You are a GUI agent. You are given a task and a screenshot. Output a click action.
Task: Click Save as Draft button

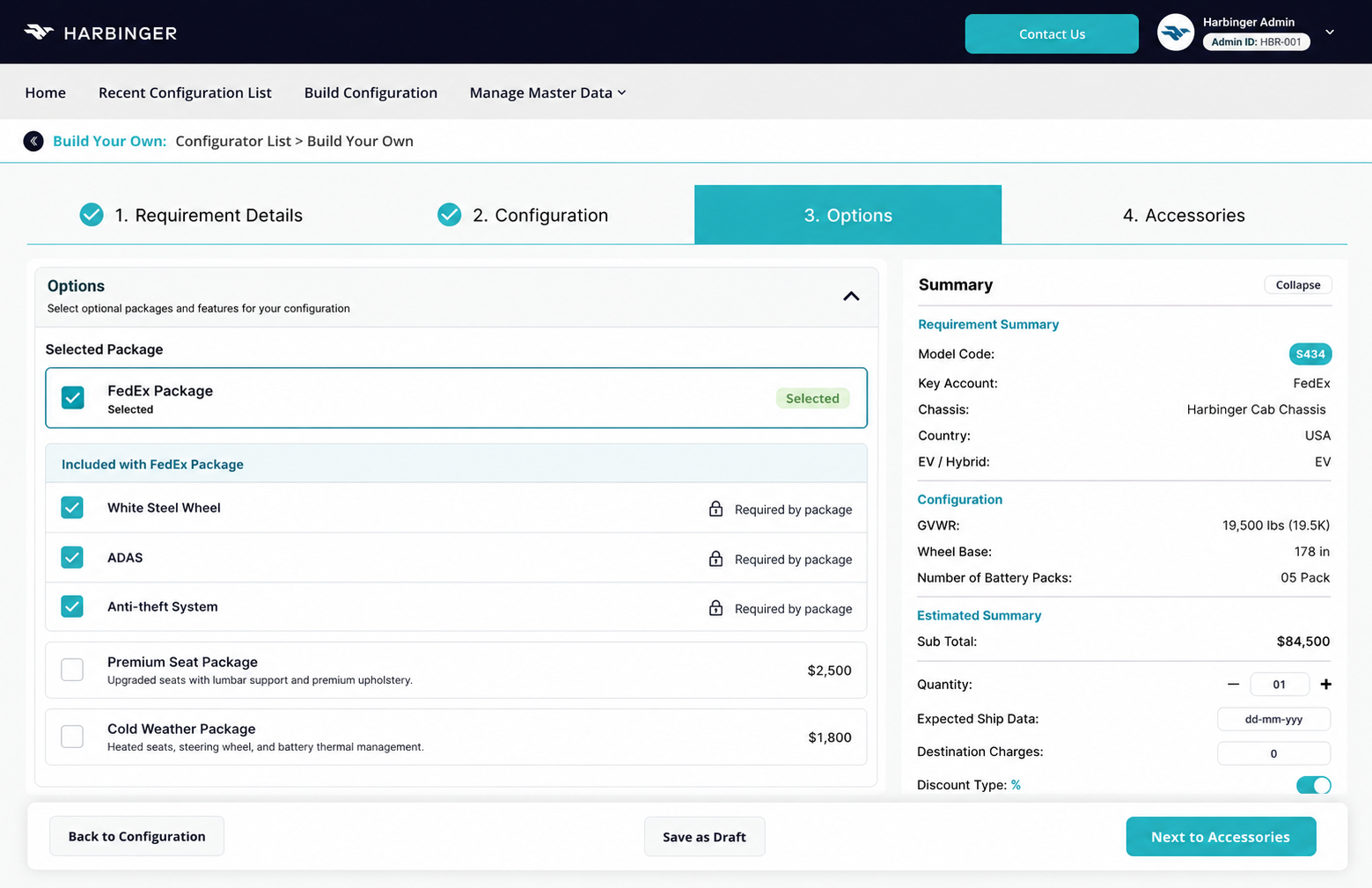point(704,837)
